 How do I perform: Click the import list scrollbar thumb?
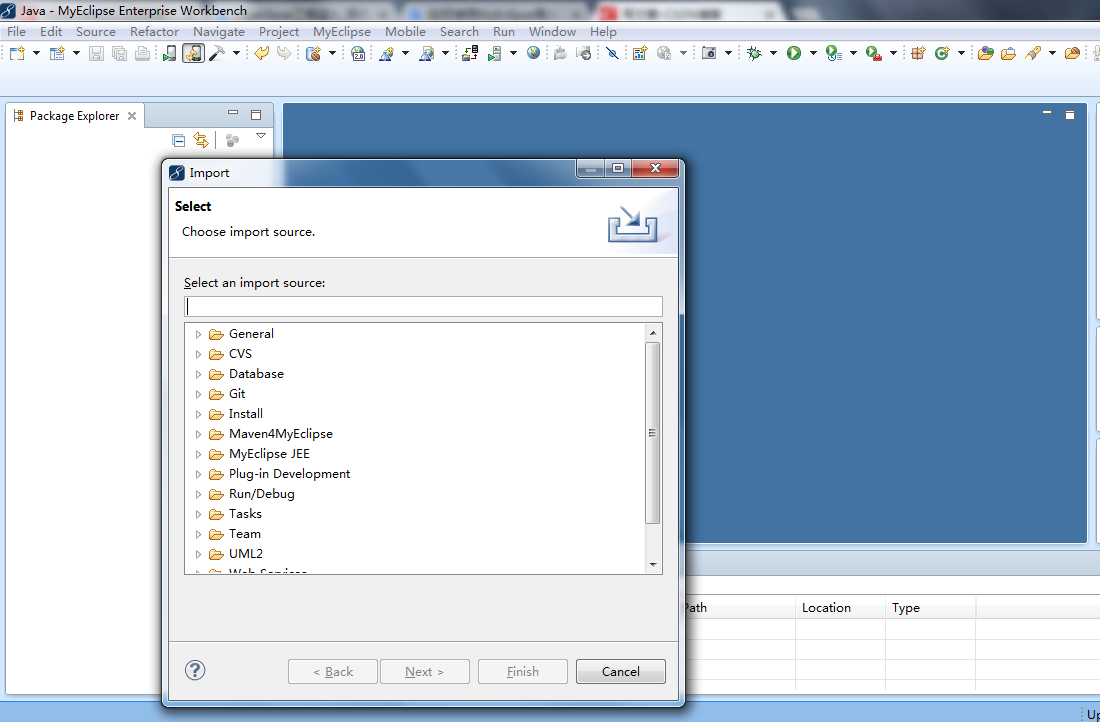click(x=652, y=433)
